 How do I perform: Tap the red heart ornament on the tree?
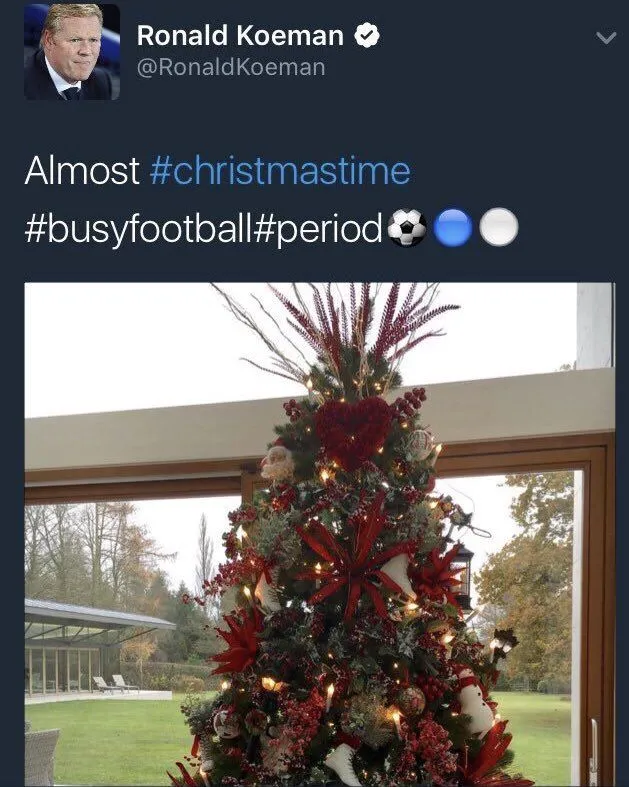pyautogui.click(x=352, y=432)
